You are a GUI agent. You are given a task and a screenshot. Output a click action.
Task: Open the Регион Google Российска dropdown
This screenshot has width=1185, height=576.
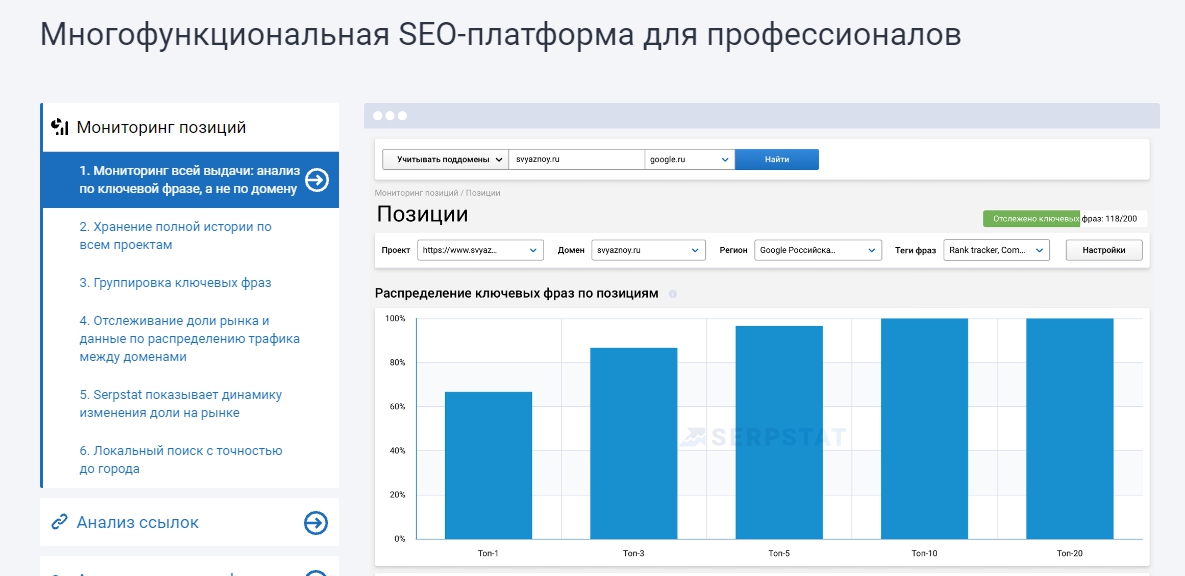coord(818,250)
